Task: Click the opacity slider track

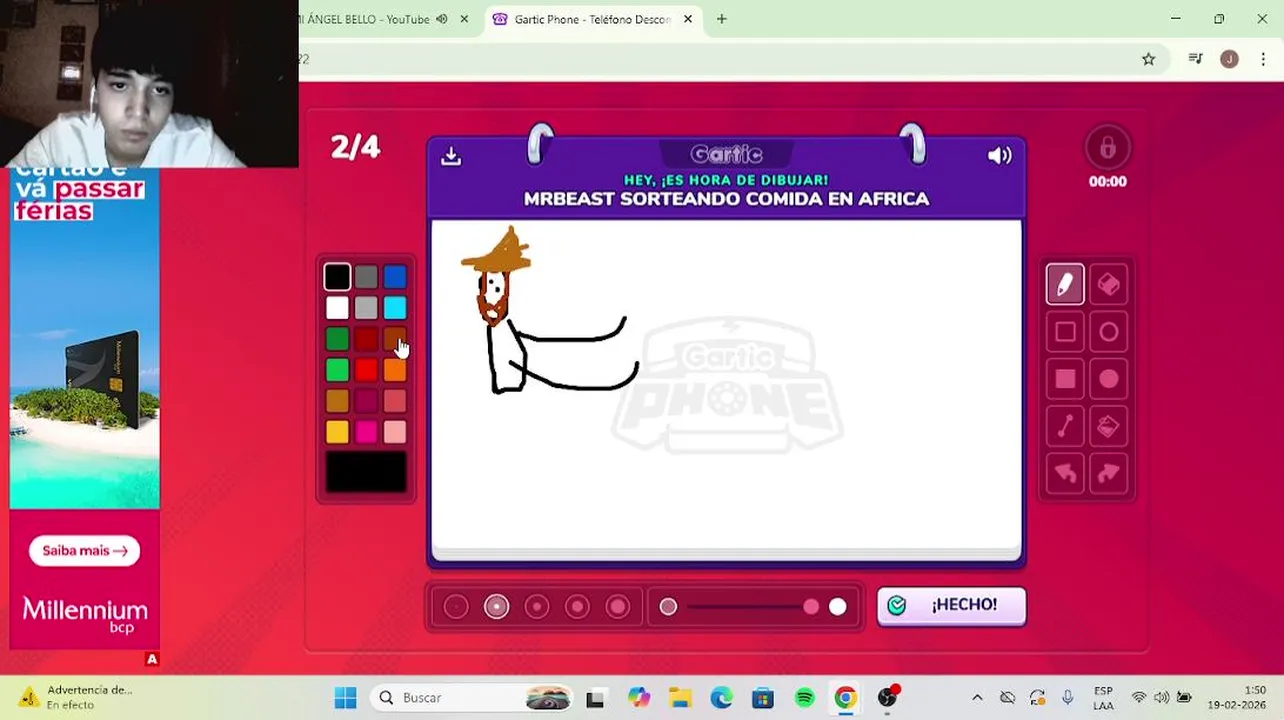Action: pos(753,607)
